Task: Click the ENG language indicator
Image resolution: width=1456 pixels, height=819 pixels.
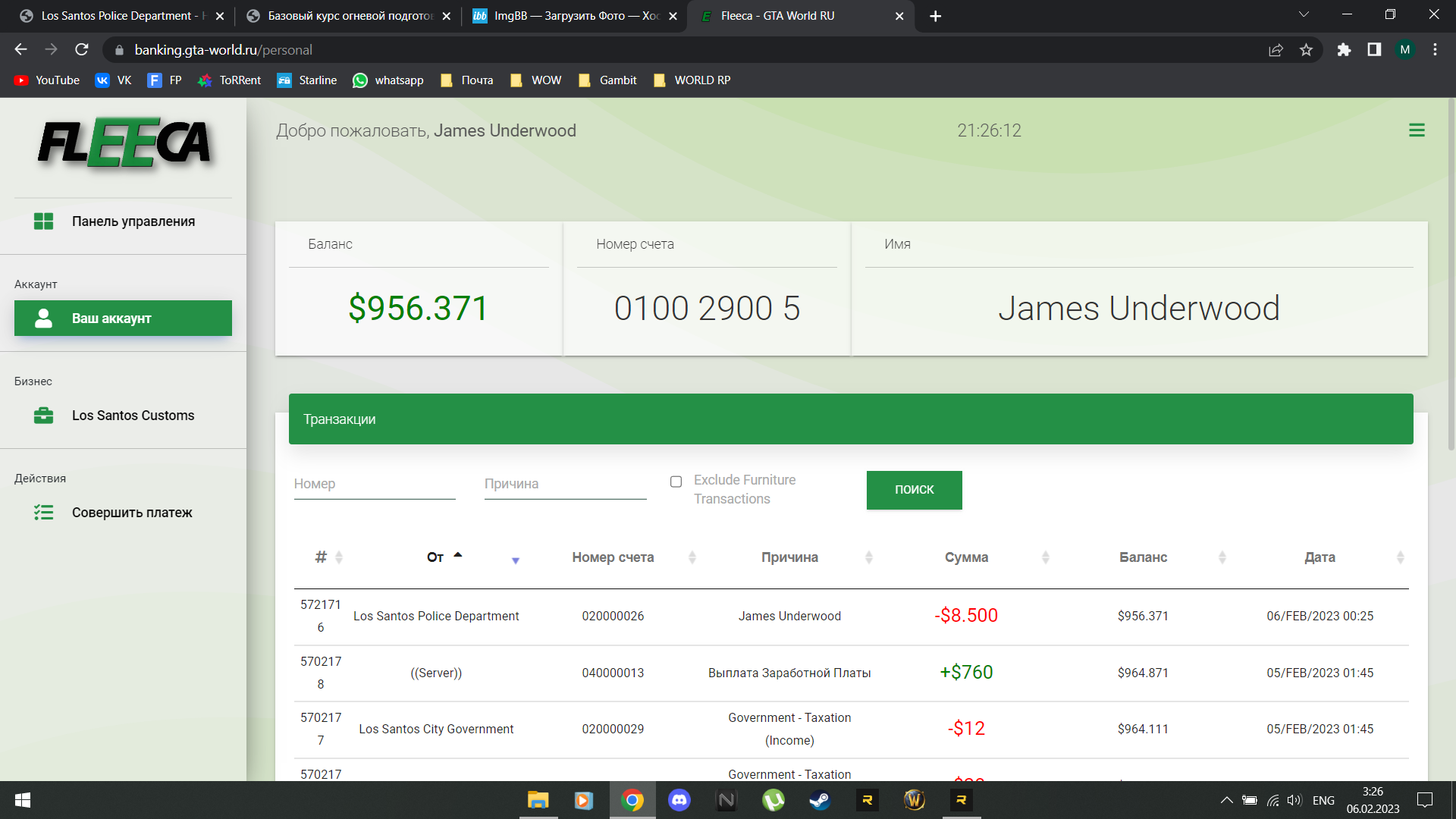Action: click(x=1323, y=800)
